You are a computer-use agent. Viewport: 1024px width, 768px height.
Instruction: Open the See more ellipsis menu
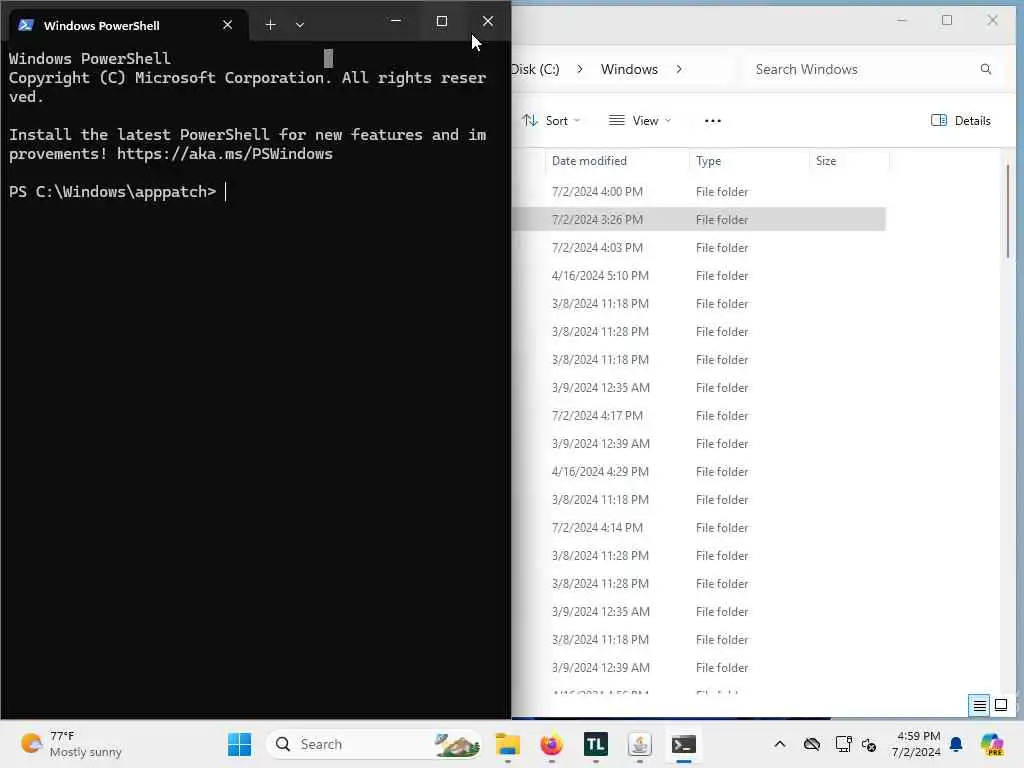pyautogui.click(x=712, y=121)
